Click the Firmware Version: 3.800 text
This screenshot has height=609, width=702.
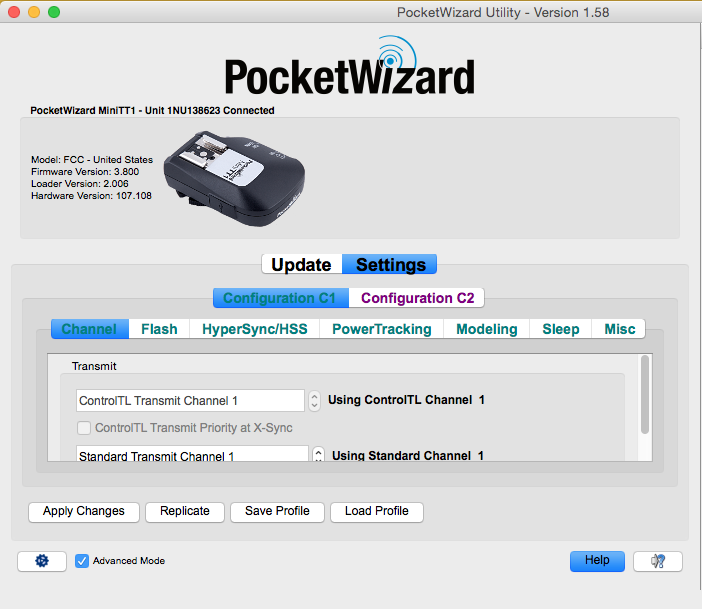tap(85, 172)
